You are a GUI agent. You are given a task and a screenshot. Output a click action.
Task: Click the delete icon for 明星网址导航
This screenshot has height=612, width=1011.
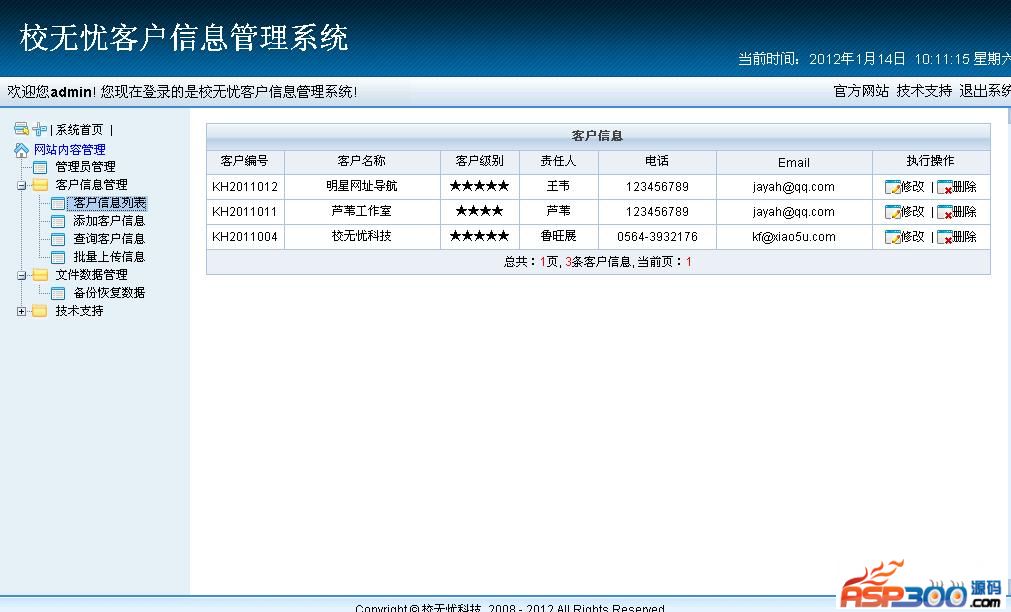point(945,187)
